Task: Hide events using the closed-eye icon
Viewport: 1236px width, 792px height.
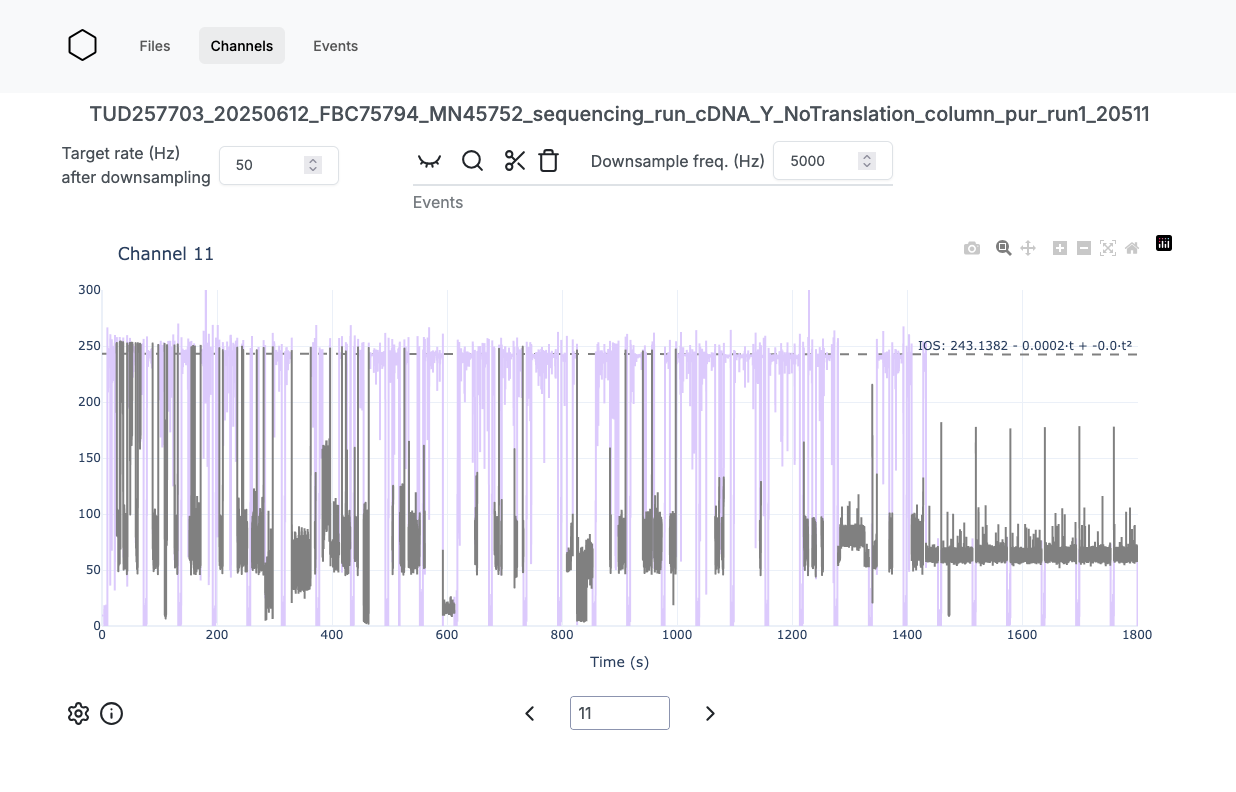Action: 429,160
